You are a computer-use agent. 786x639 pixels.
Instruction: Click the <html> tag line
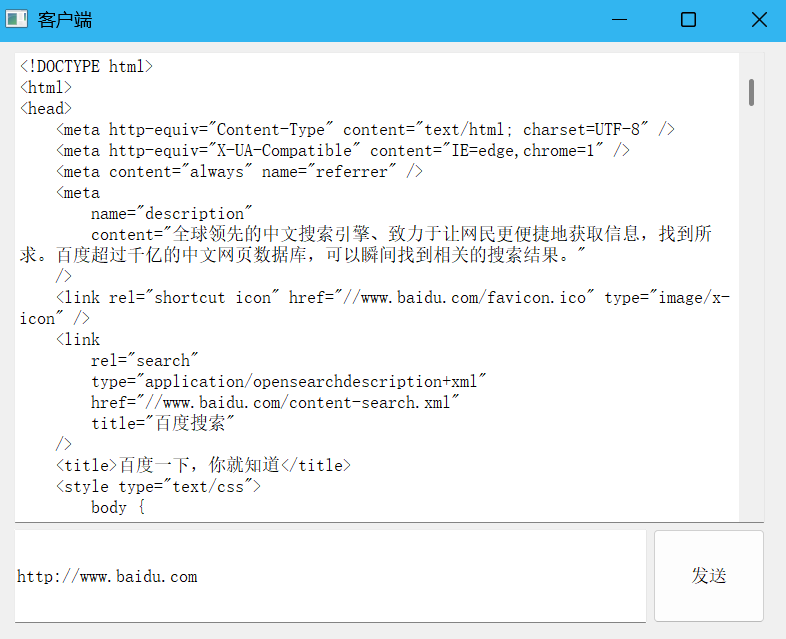pos(46,87)
